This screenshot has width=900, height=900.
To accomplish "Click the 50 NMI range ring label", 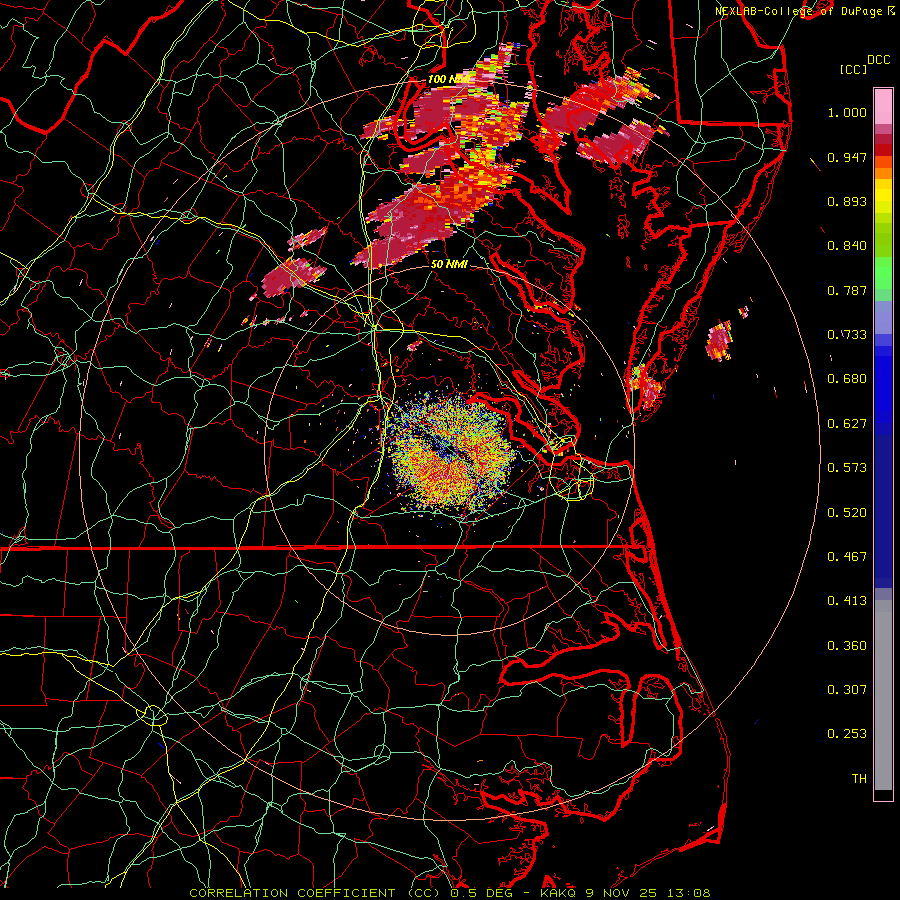I will 449,264.
